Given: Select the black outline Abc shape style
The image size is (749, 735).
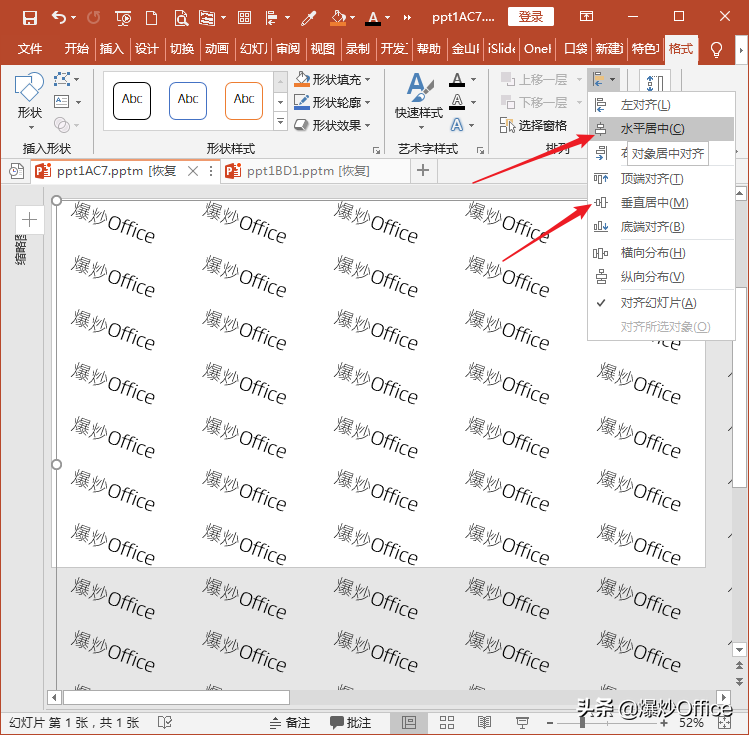Looking at the screenshot, I should (132, 101).
